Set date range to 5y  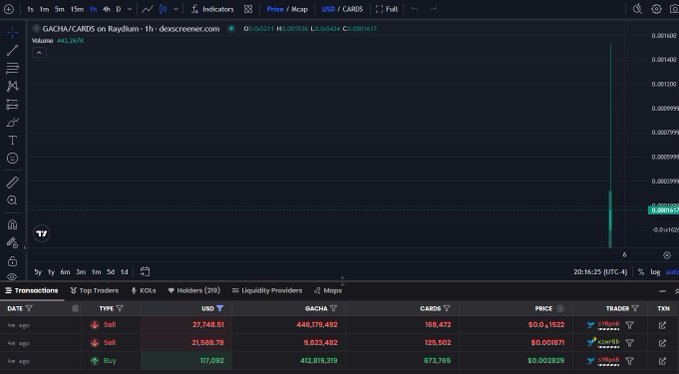(38, 272)
